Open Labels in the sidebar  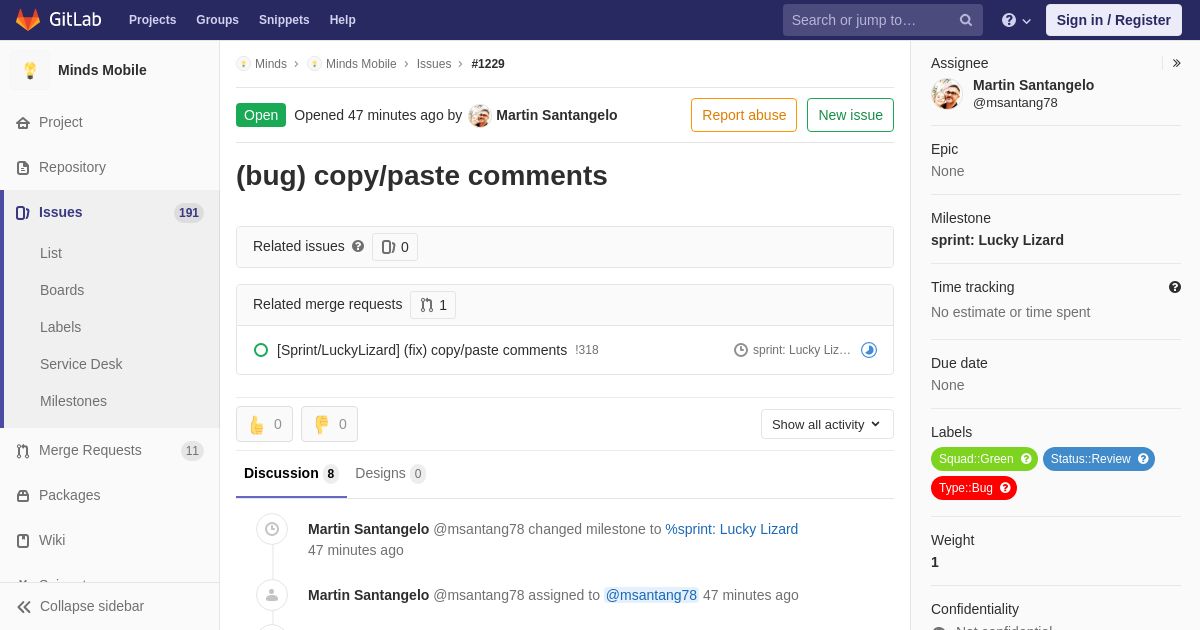[60, 327]
